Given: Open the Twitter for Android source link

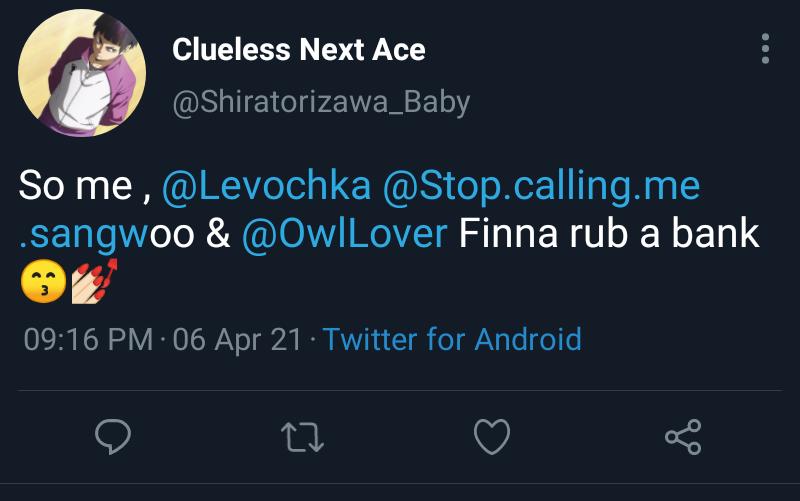Looking at the screenshot, I should point(452,339).
